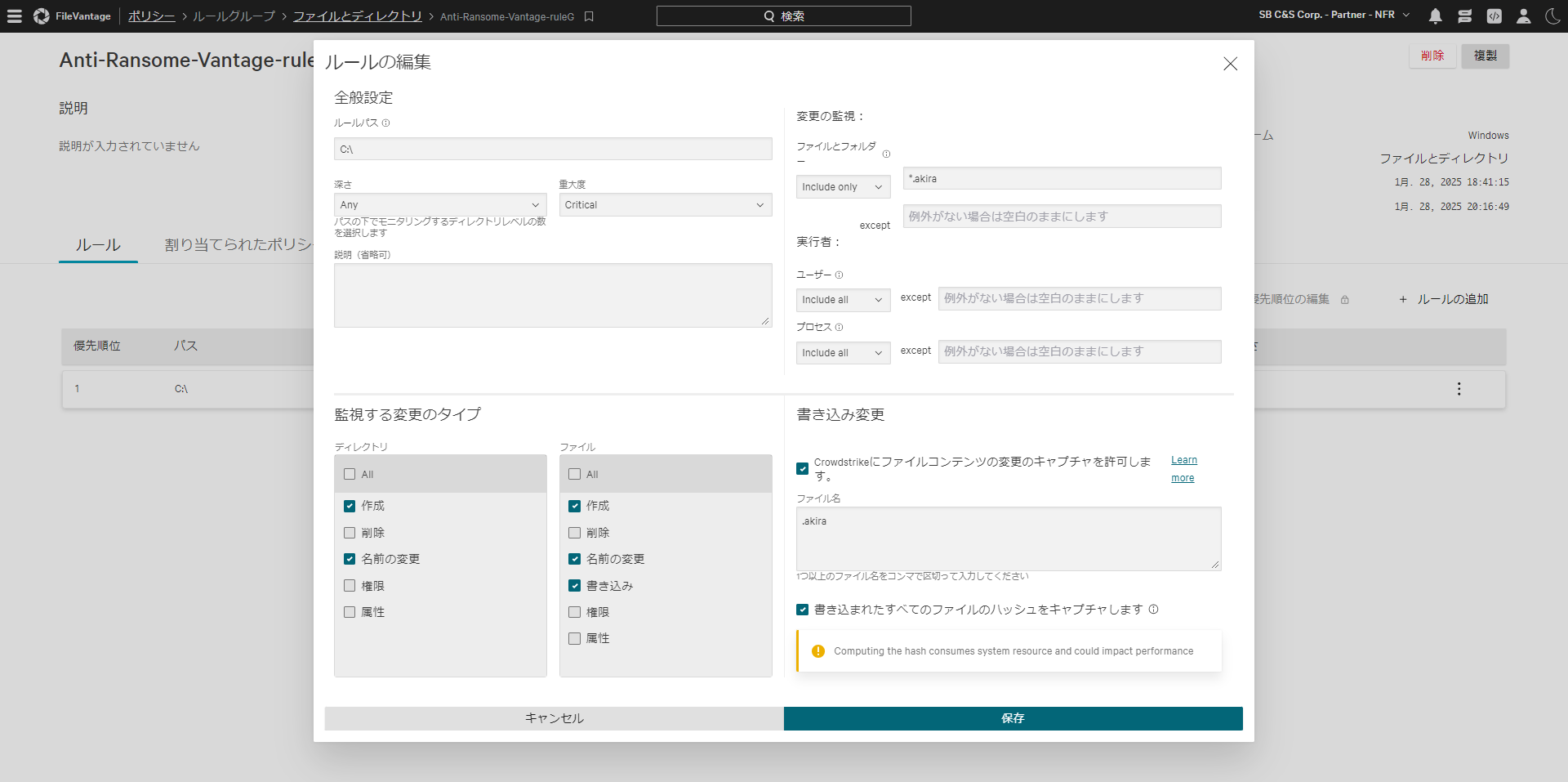Open the user account profile icon
Viewport: 1568px width, 782px height.
coord(1523,16)
